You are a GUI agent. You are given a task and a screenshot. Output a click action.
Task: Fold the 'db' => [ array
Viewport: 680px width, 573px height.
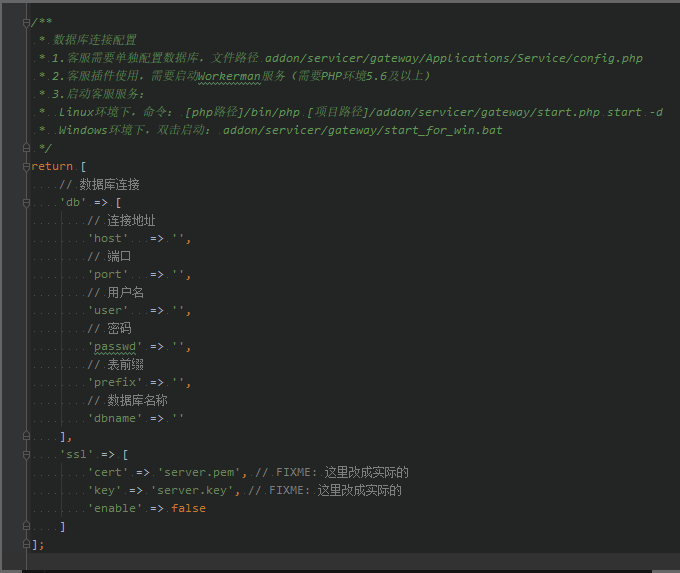26,203
